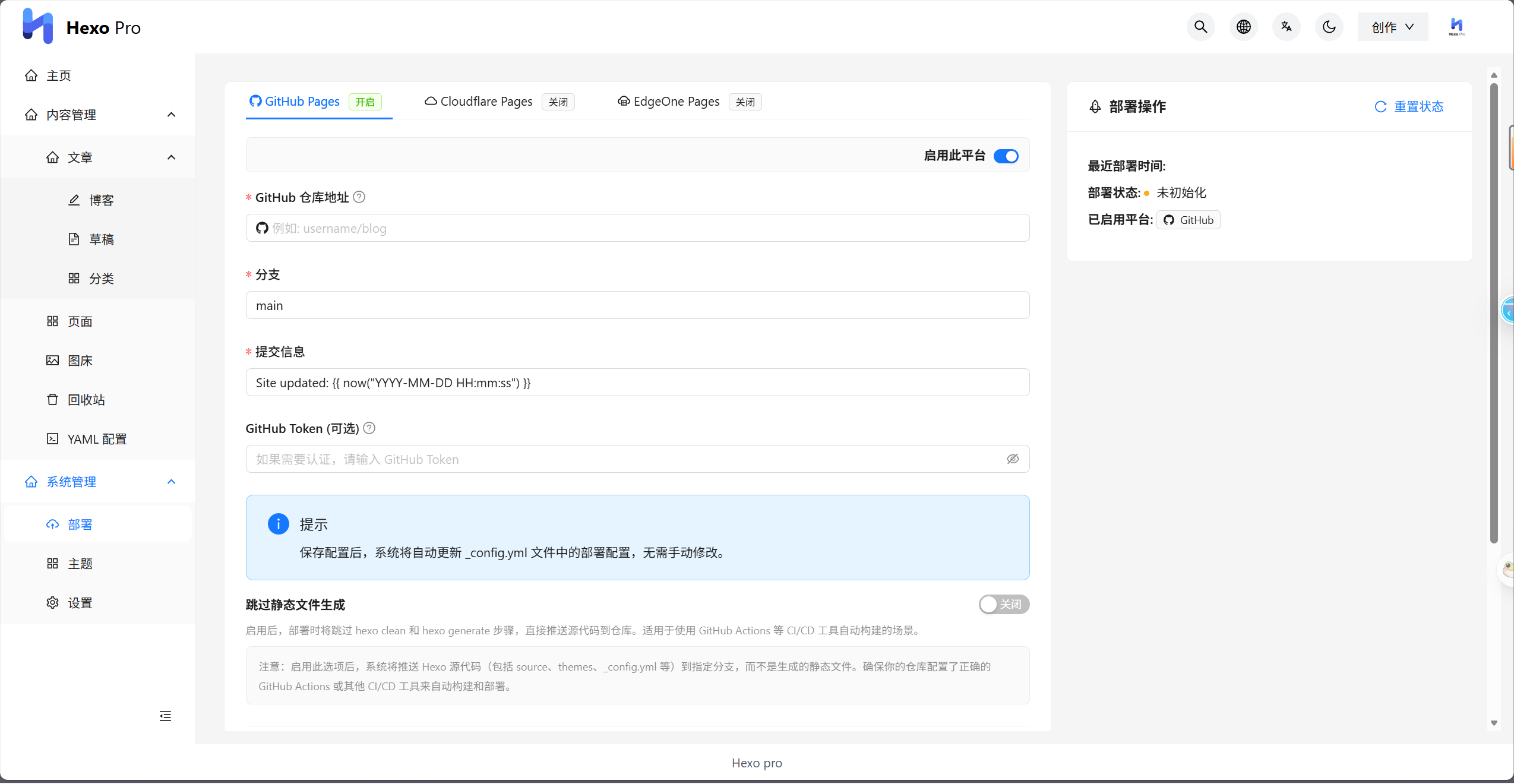
Task: Navigate to 页面 in the sidebar
Action: pos(99,321)
